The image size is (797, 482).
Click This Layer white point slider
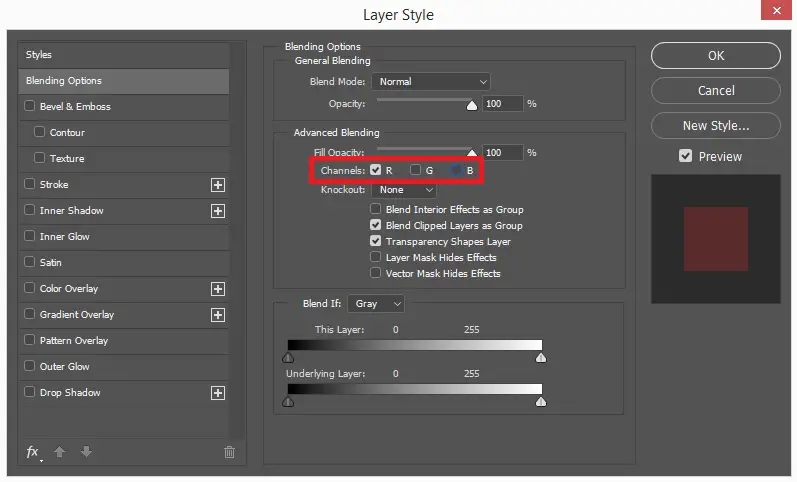tap(541, 358)
